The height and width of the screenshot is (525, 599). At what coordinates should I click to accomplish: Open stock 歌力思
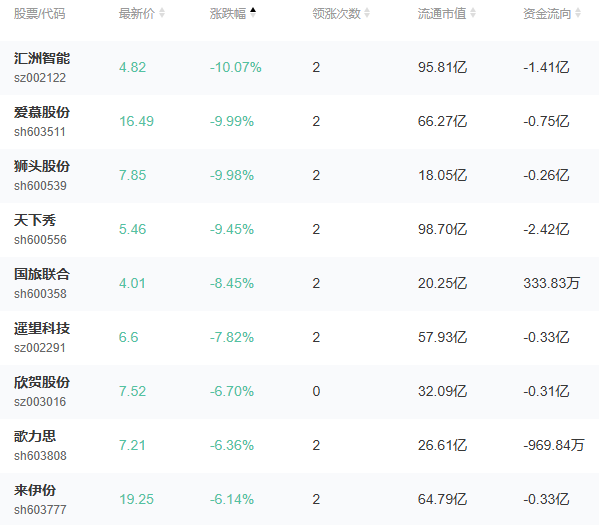click(x=35, y=436)
